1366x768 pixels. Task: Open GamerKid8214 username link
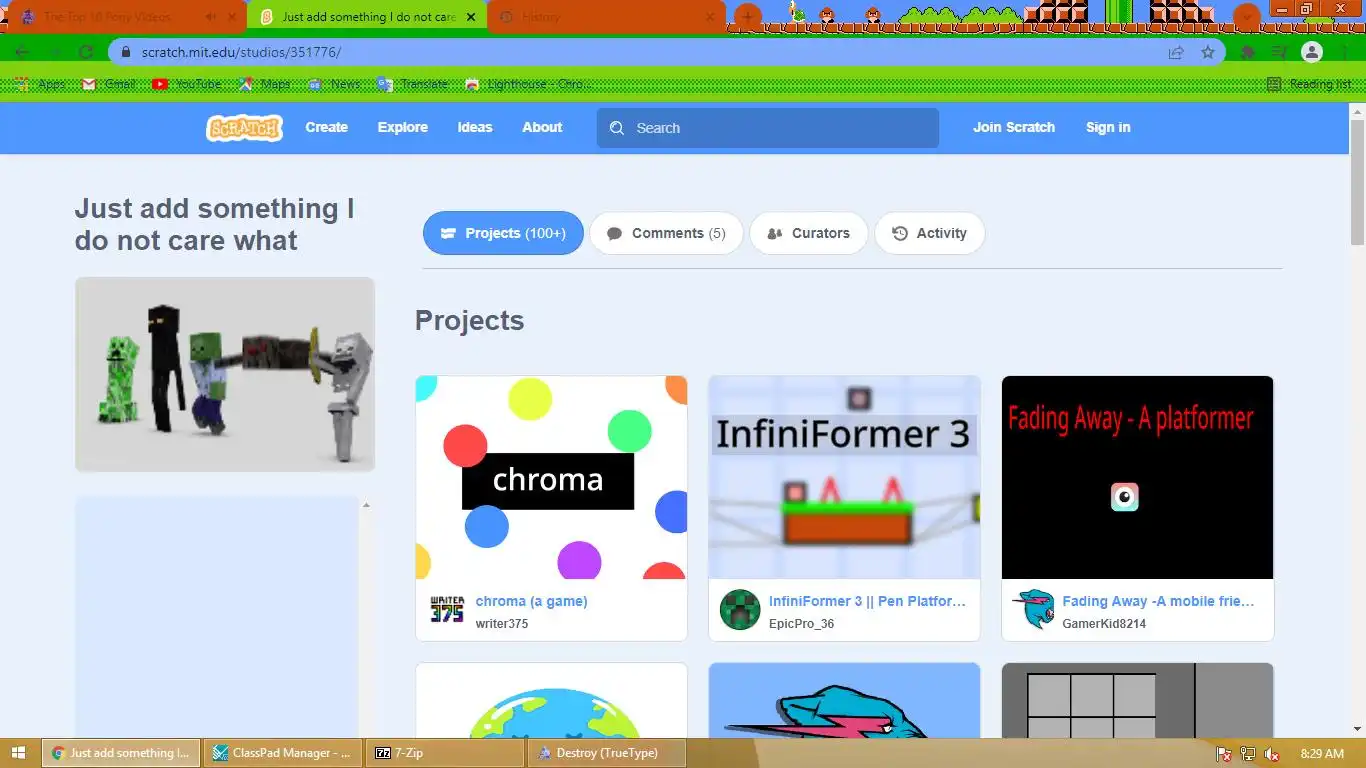(1104, 623)
